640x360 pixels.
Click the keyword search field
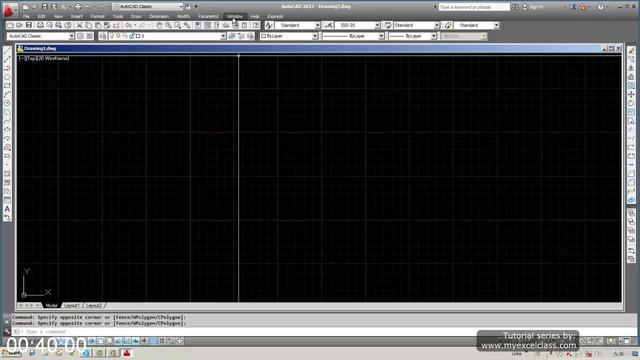[x=474, y=7]
